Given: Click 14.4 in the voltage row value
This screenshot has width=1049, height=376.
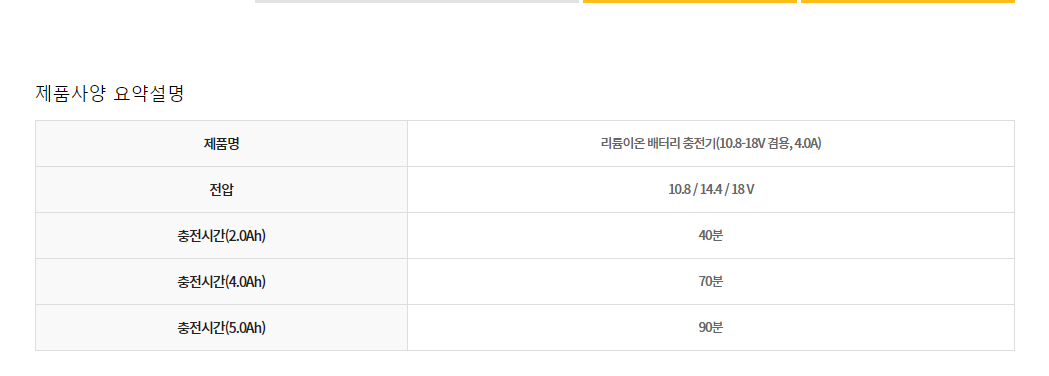Looking at the screenshot, I should click(x=710, y=190).
